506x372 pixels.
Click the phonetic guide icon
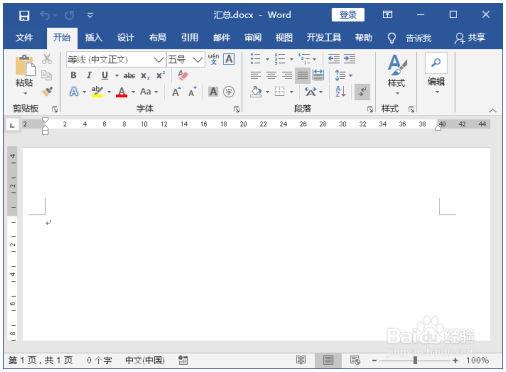point(213,59)
